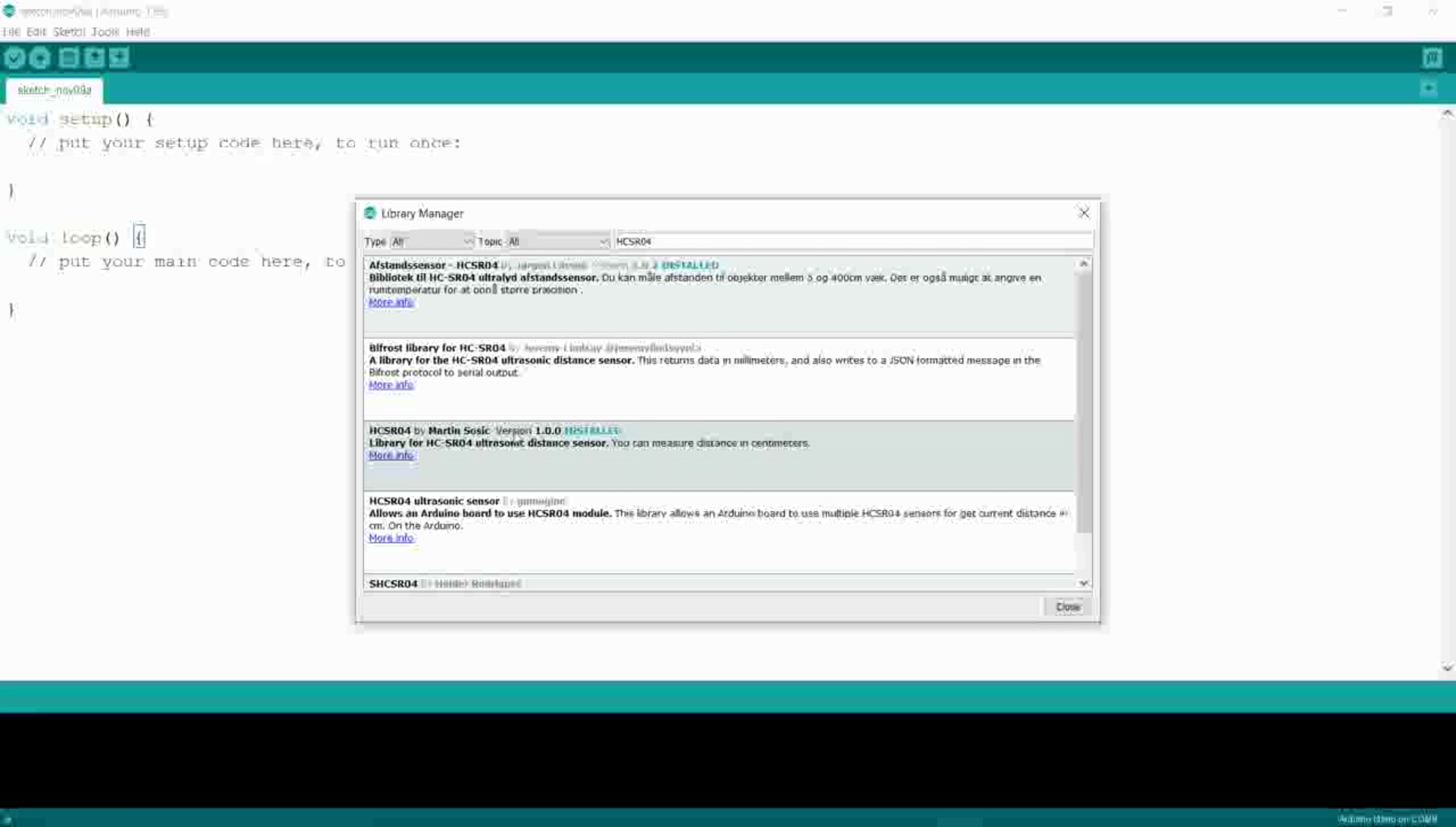The width and height of the screenshot is (1456, 827).
Task: Click the Open sketch icon
Action: [94, 58]
